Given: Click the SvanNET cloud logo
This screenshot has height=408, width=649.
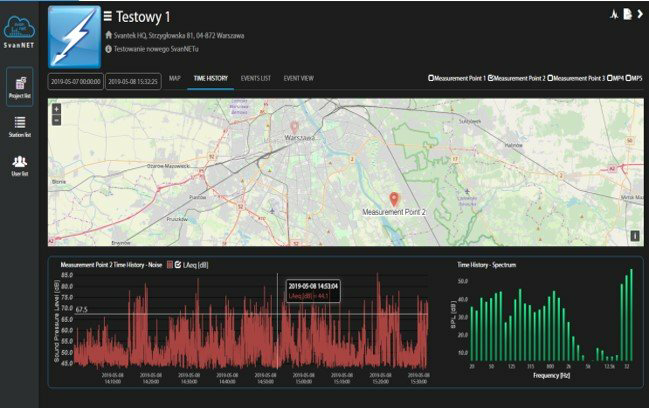Looking at the screenshot, I should click(x=19, y=32).
